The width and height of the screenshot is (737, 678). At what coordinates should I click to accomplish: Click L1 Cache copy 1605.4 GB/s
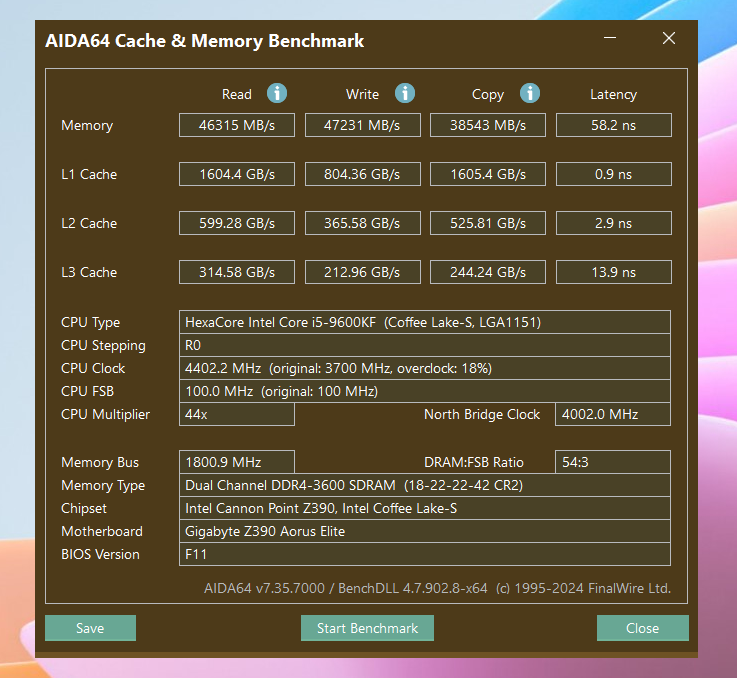[488, 174]
